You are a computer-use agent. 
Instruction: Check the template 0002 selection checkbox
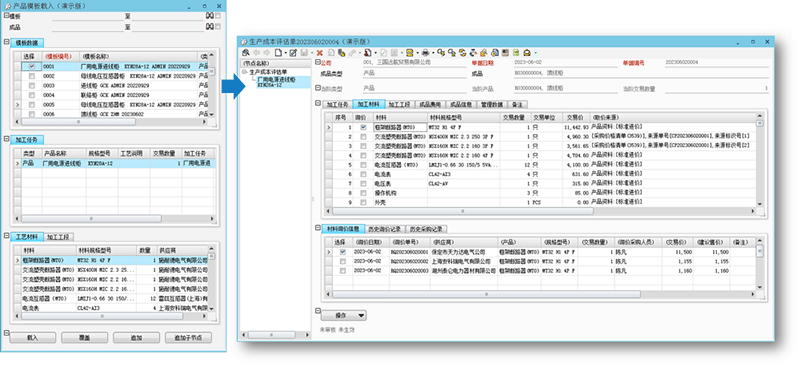click(x=32, y=76)
